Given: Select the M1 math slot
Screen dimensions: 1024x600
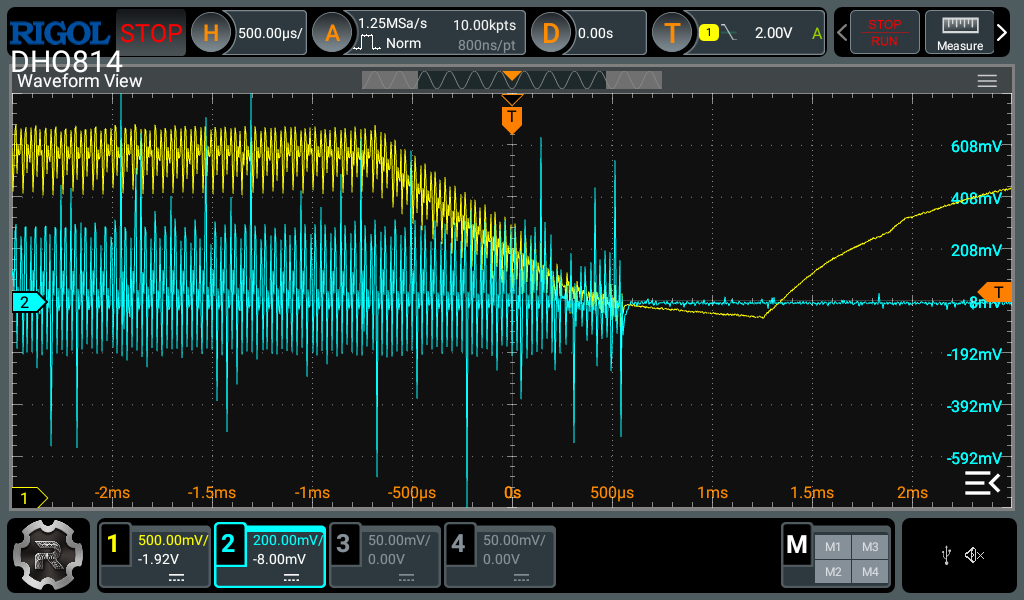Looking at the screenshot, I should pyautogui.click(x=832, y=546).
